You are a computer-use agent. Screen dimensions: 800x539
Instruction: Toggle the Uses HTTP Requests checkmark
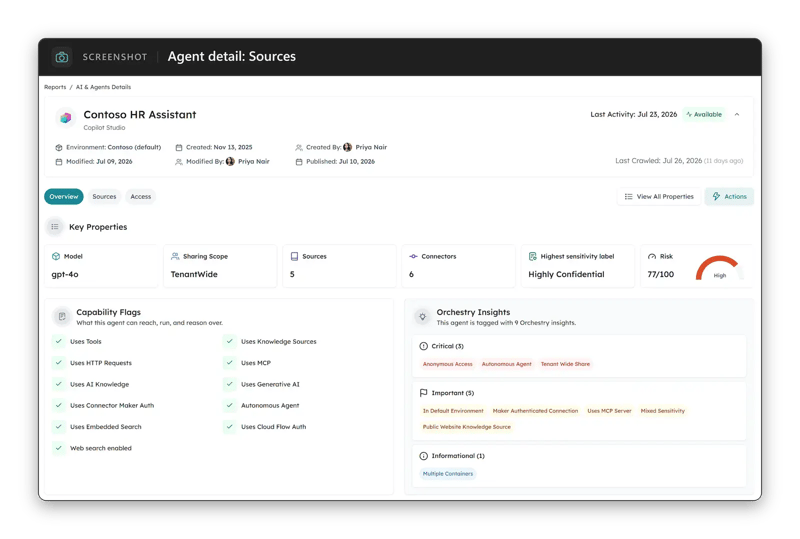point(59,363)
